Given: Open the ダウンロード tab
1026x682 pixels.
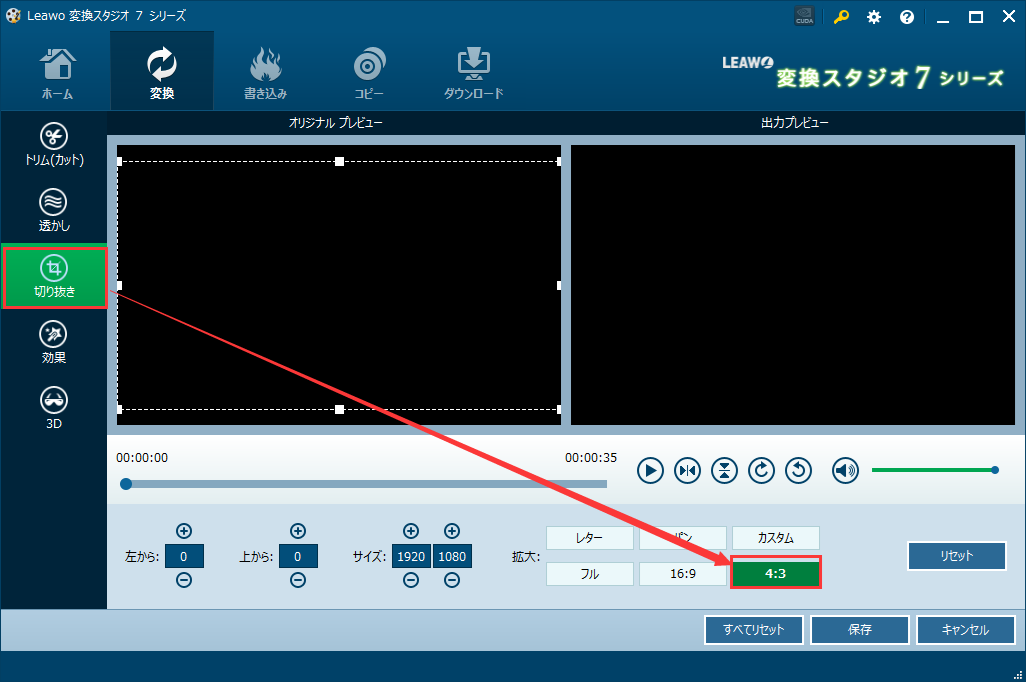Looking at the screenshot, I should [x=472, y=69].
